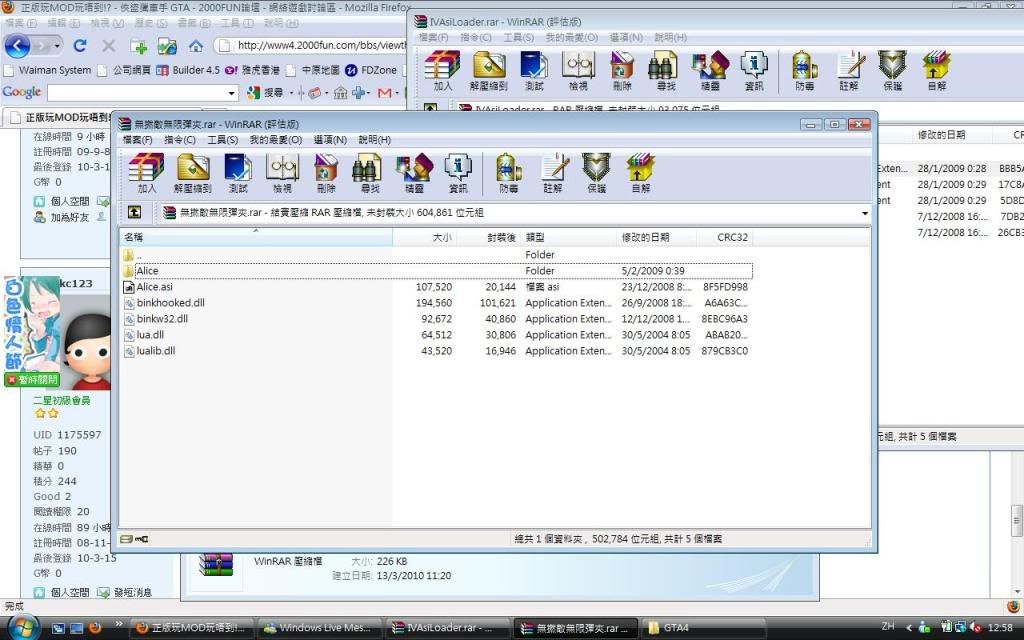Click the 測試 (Test) archive icon

point(238,173)
